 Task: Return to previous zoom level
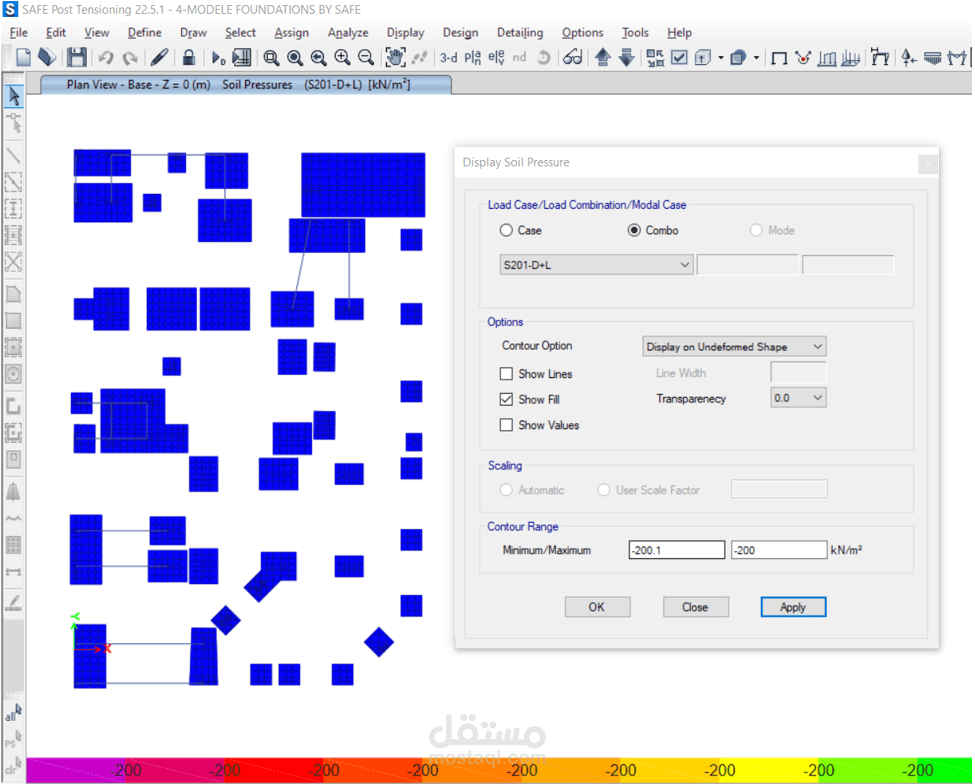tap(318, 58)
